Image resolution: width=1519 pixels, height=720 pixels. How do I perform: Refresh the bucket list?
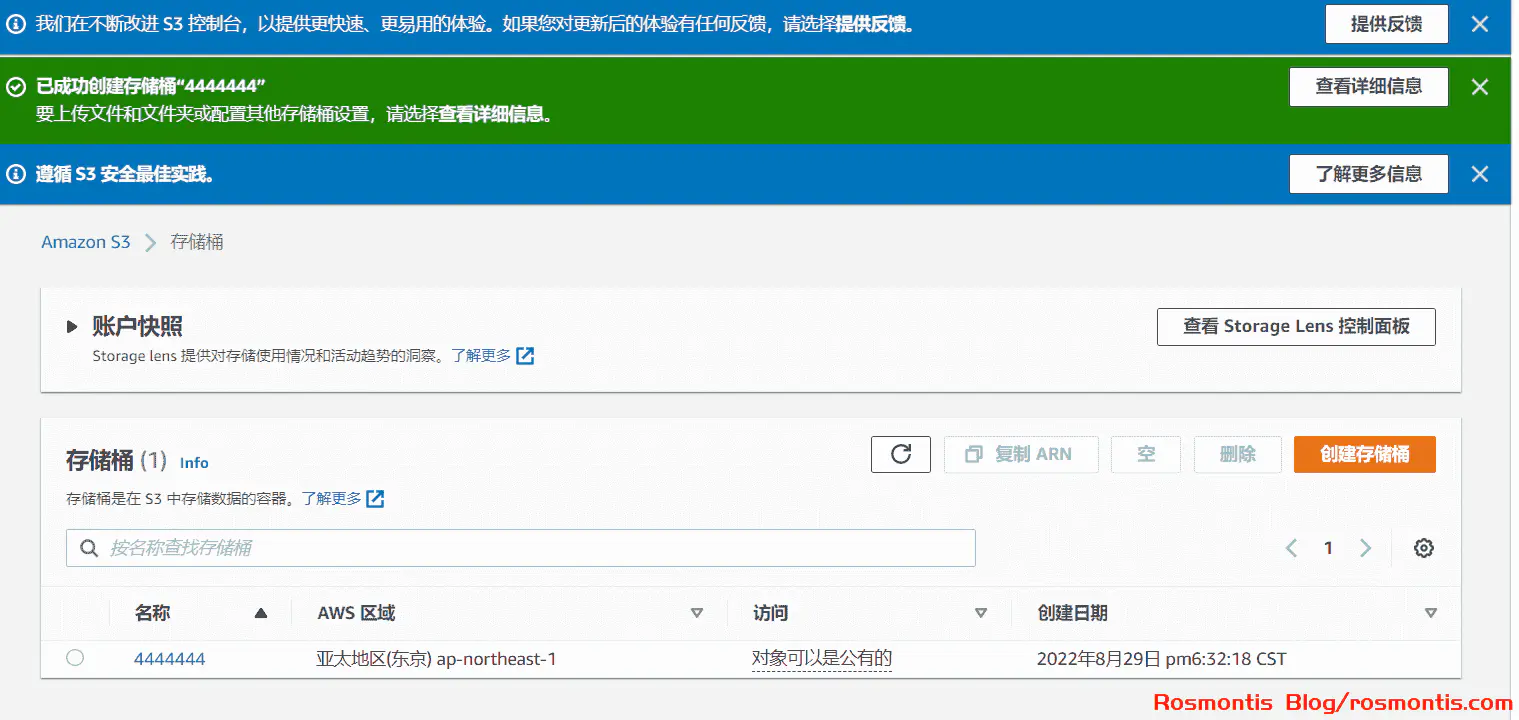(901, 455)
